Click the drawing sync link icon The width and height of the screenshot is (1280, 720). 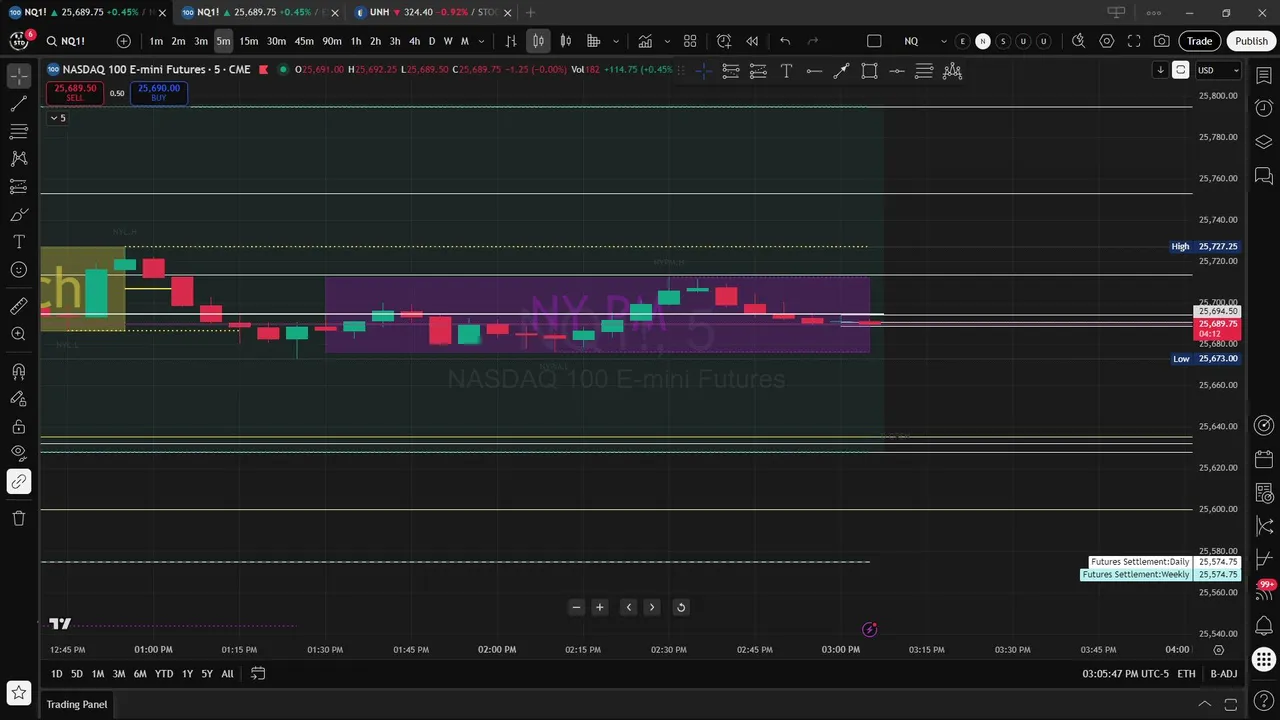18,481
